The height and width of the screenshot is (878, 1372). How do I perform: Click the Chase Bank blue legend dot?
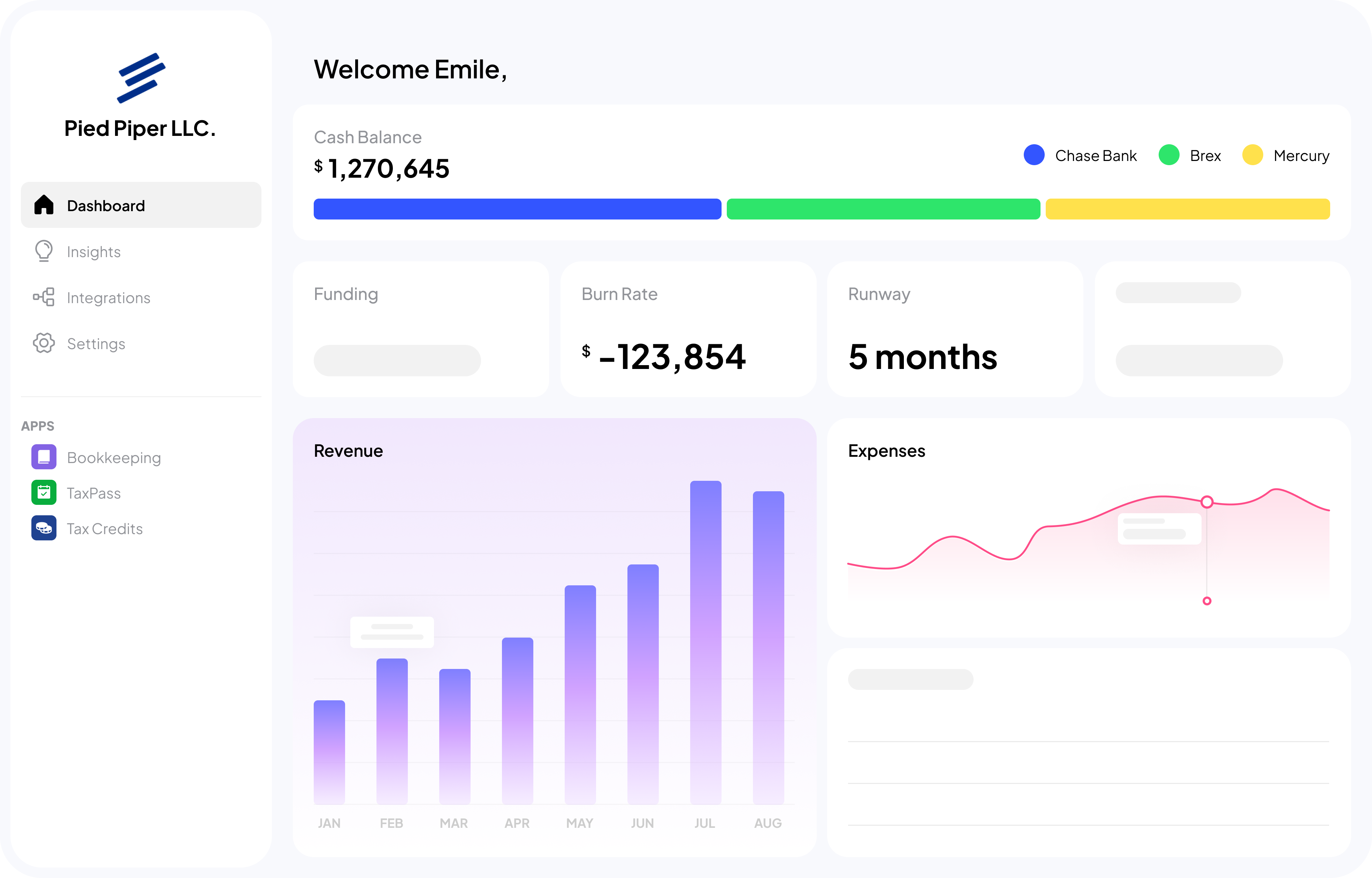(1034, 154)
